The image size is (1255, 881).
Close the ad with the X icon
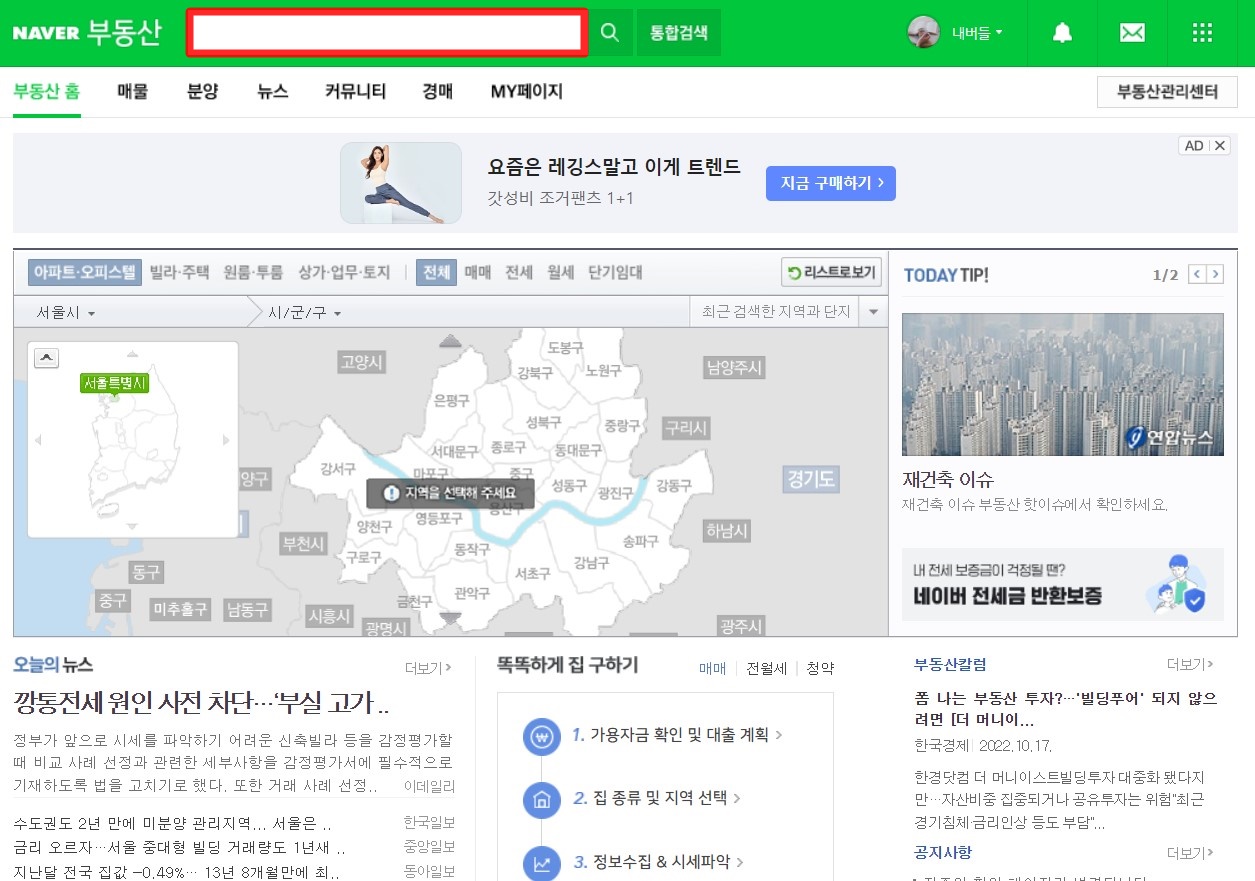click(1219, 146)
